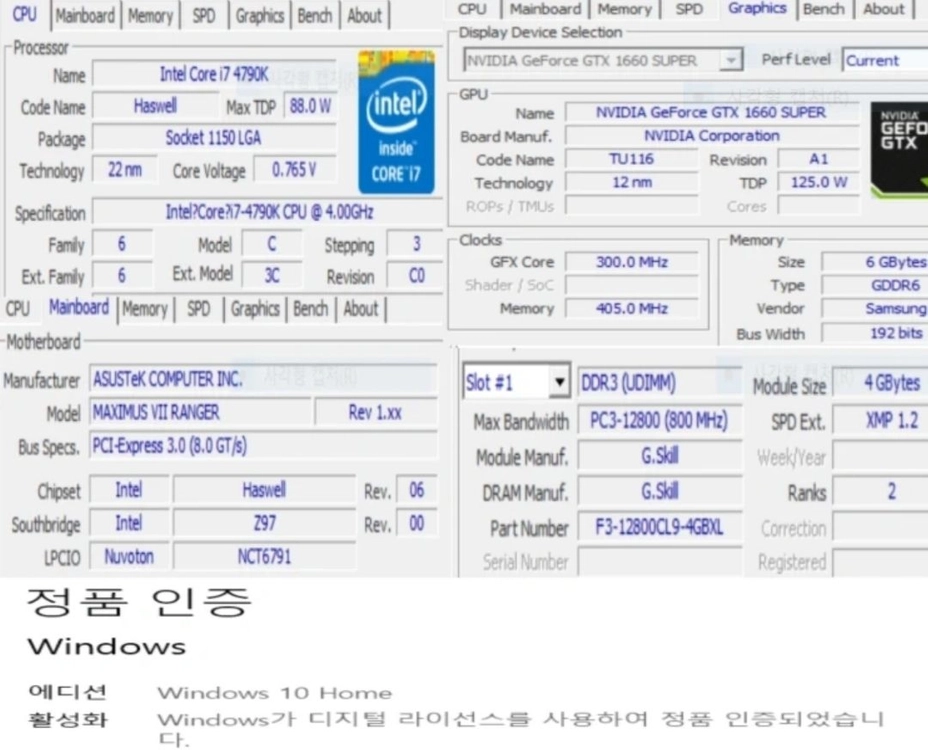Select About tab in Graphics panel
The width and height of the screenshot is (928, 750).
884,9
